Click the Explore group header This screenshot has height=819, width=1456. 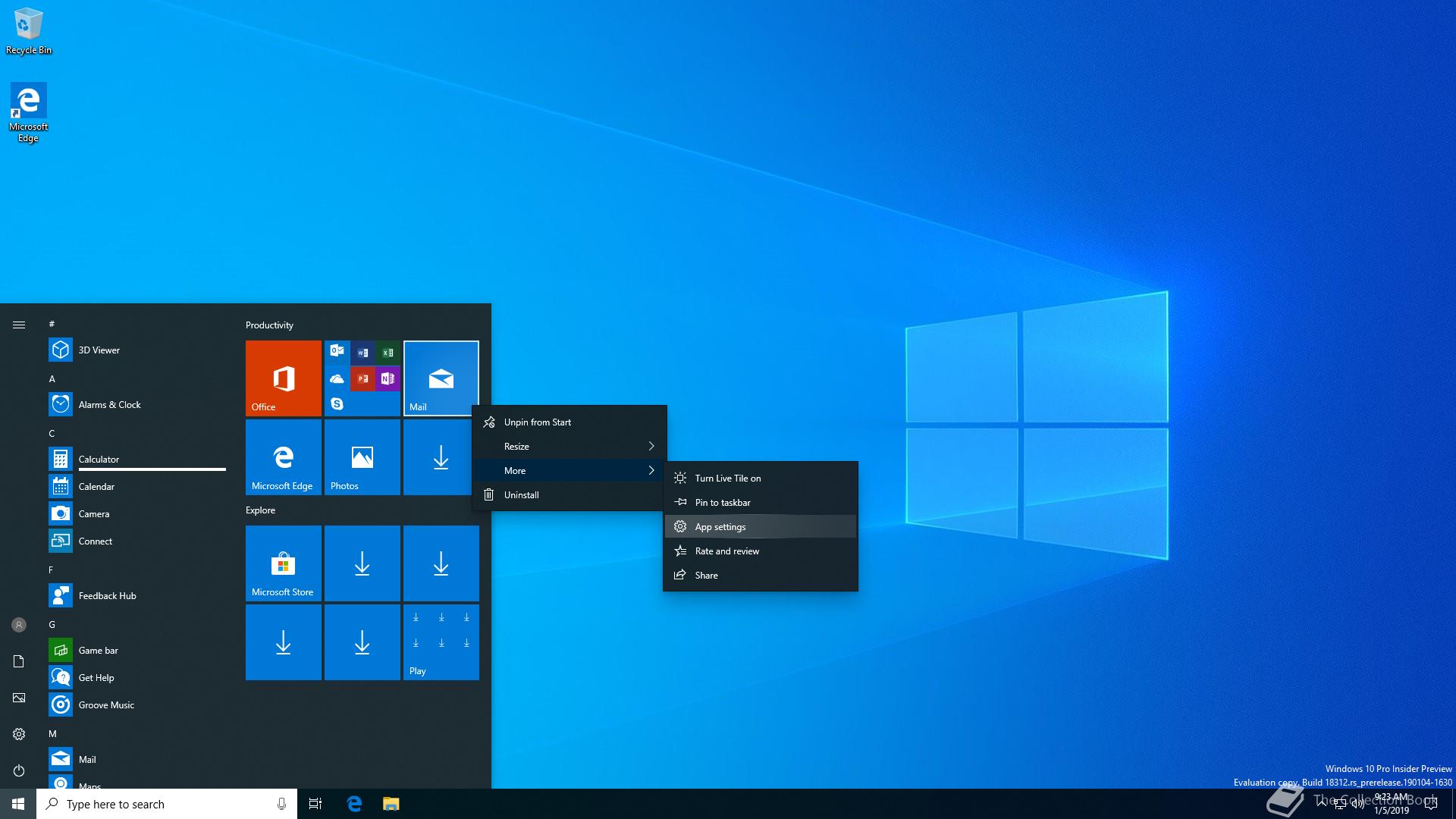tap(260, 510)
